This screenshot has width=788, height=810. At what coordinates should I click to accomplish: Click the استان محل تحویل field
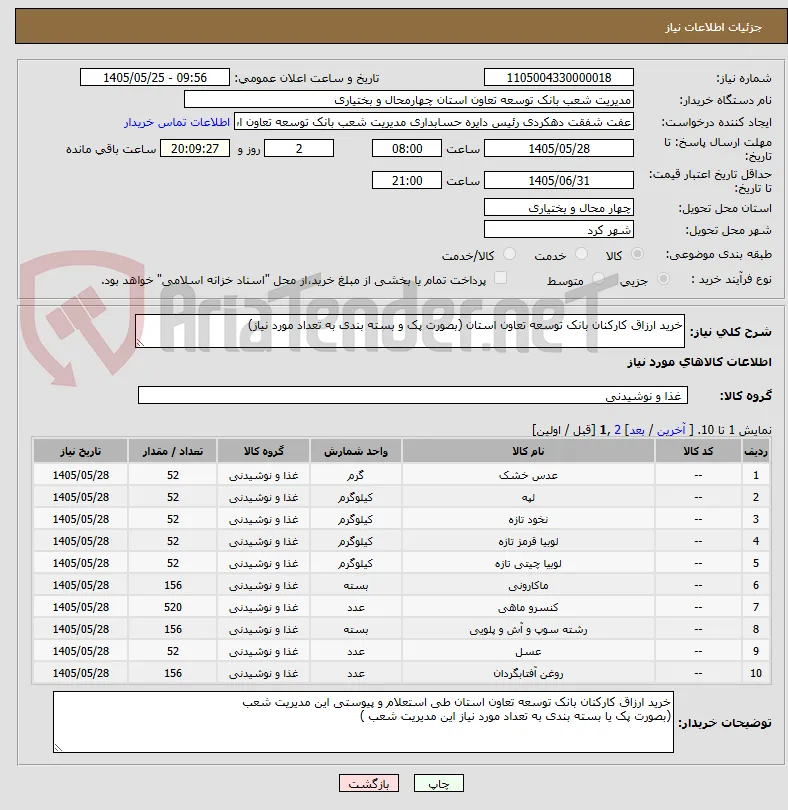tap(559, 208)
